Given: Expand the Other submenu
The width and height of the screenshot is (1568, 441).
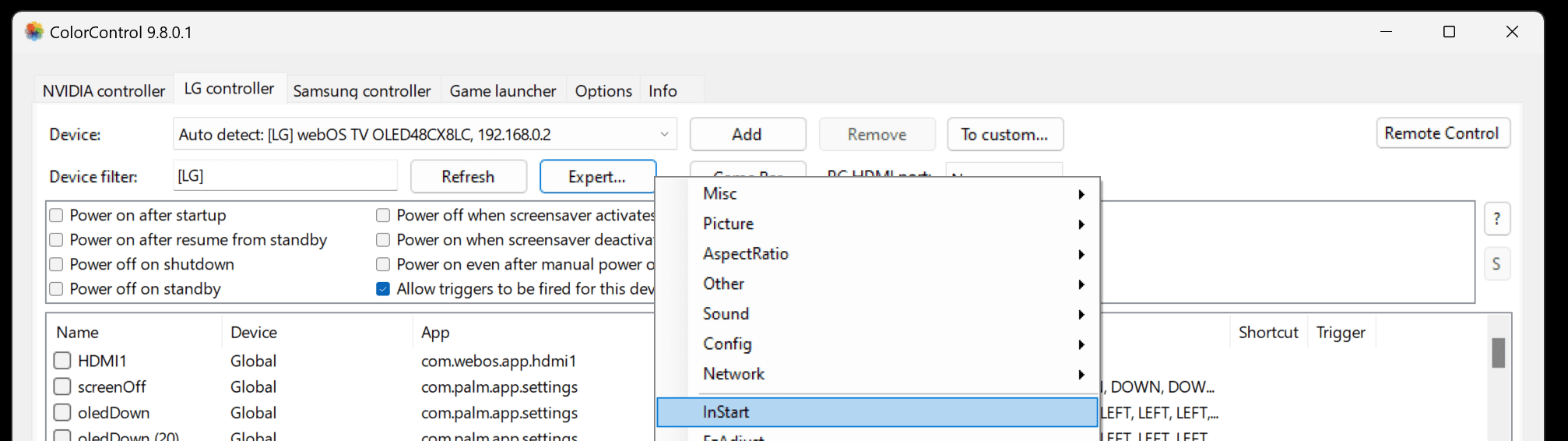Looking at the screenshot, I should click(x=878, y=284).
